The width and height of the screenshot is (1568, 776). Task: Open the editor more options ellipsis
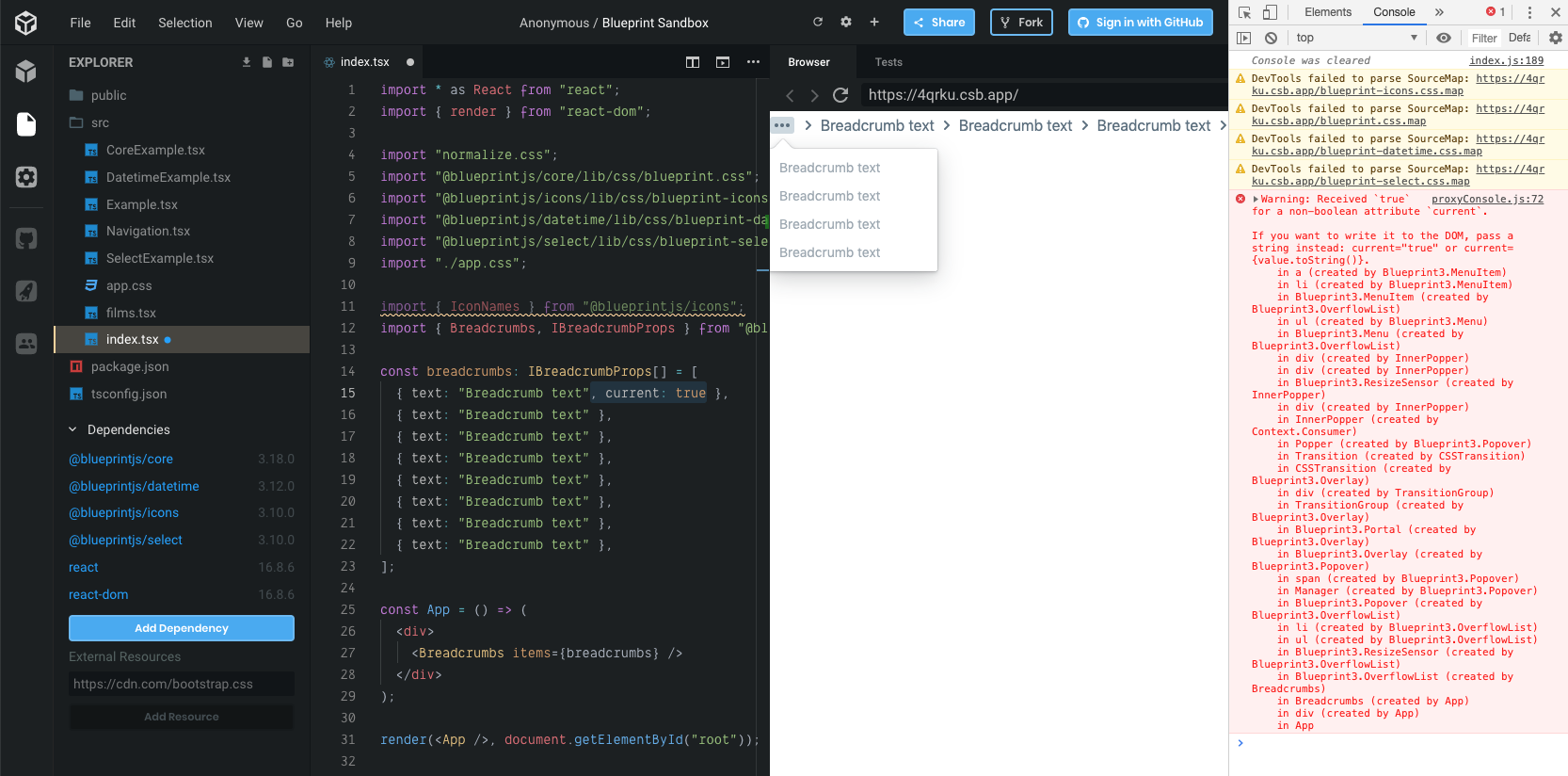point(753,62)
